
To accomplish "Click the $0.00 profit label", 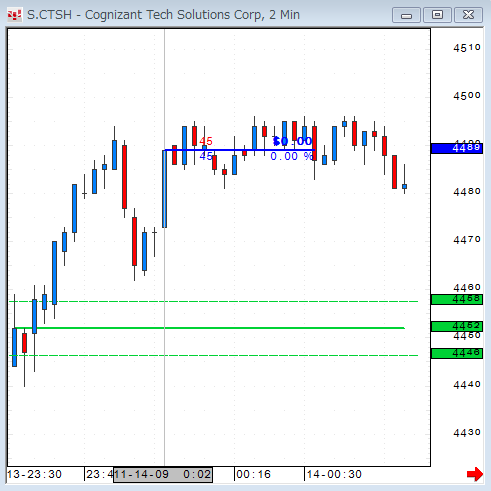I will (x=292, y=141).
